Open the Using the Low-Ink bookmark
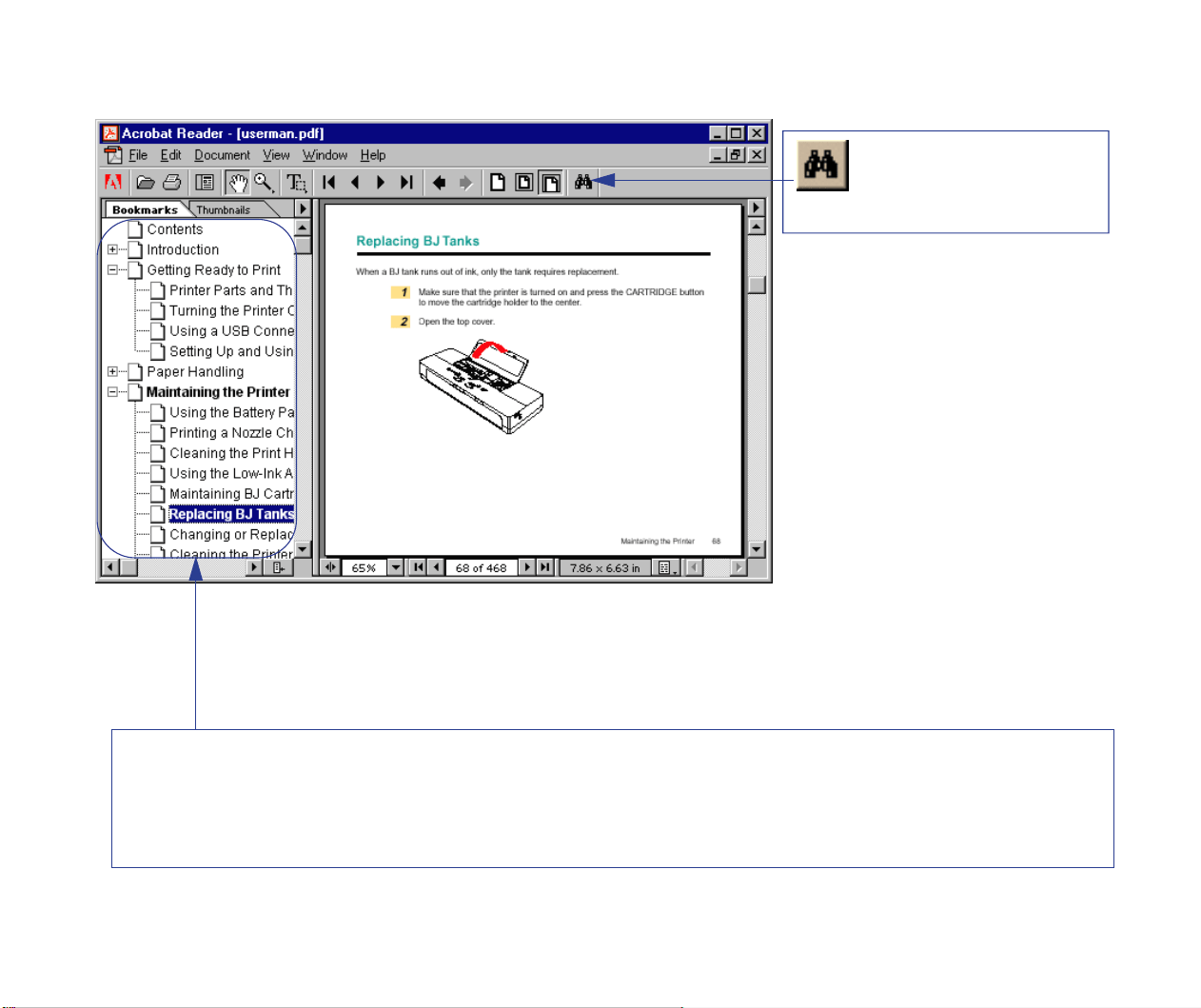Viewport: 1201px width, 1008px height. point(232,473)
